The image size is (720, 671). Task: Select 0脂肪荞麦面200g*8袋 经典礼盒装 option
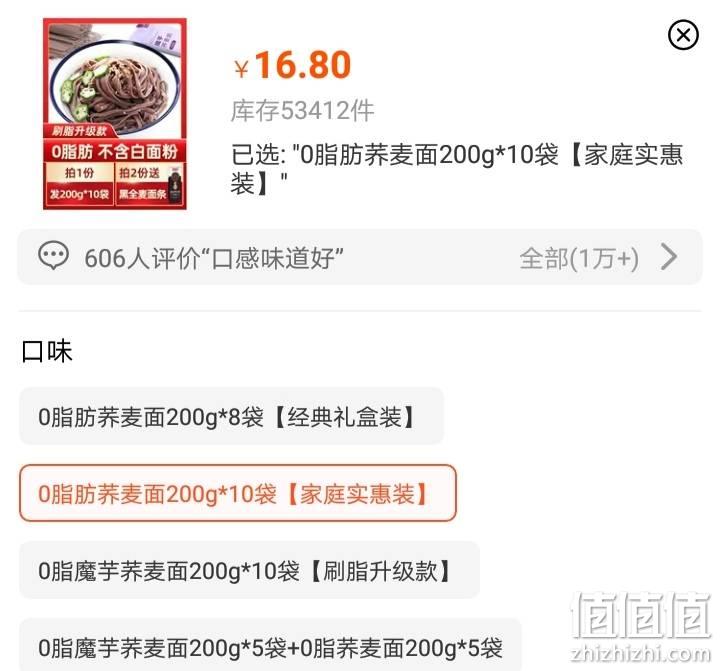pos(231,417)
